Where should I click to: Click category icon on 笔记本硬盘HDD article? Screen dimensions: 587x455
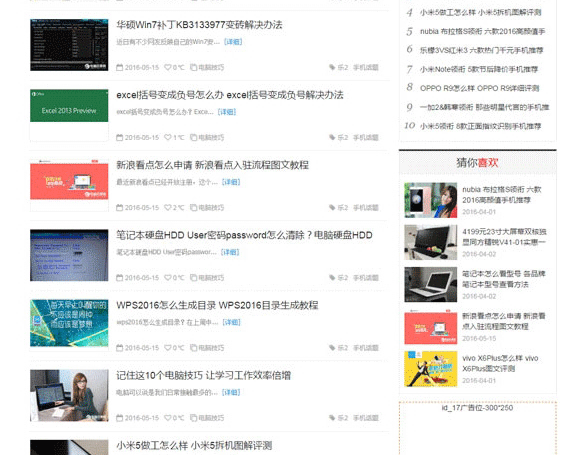point(194,277)
